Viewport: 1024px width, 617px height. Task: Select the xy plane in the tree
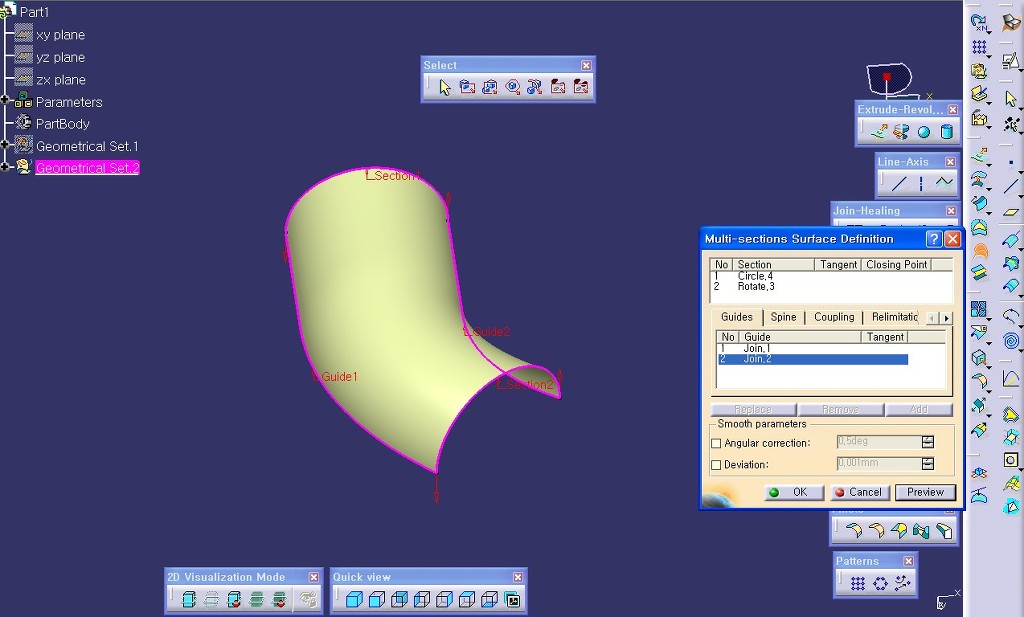click(x=60, y=35)
